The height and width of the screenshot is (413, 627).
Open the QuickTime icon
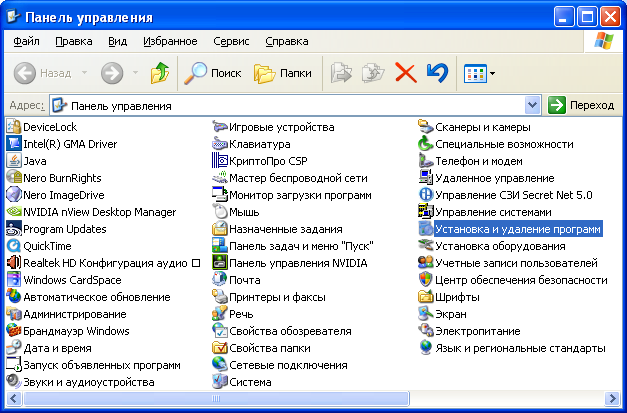[14, 245]
